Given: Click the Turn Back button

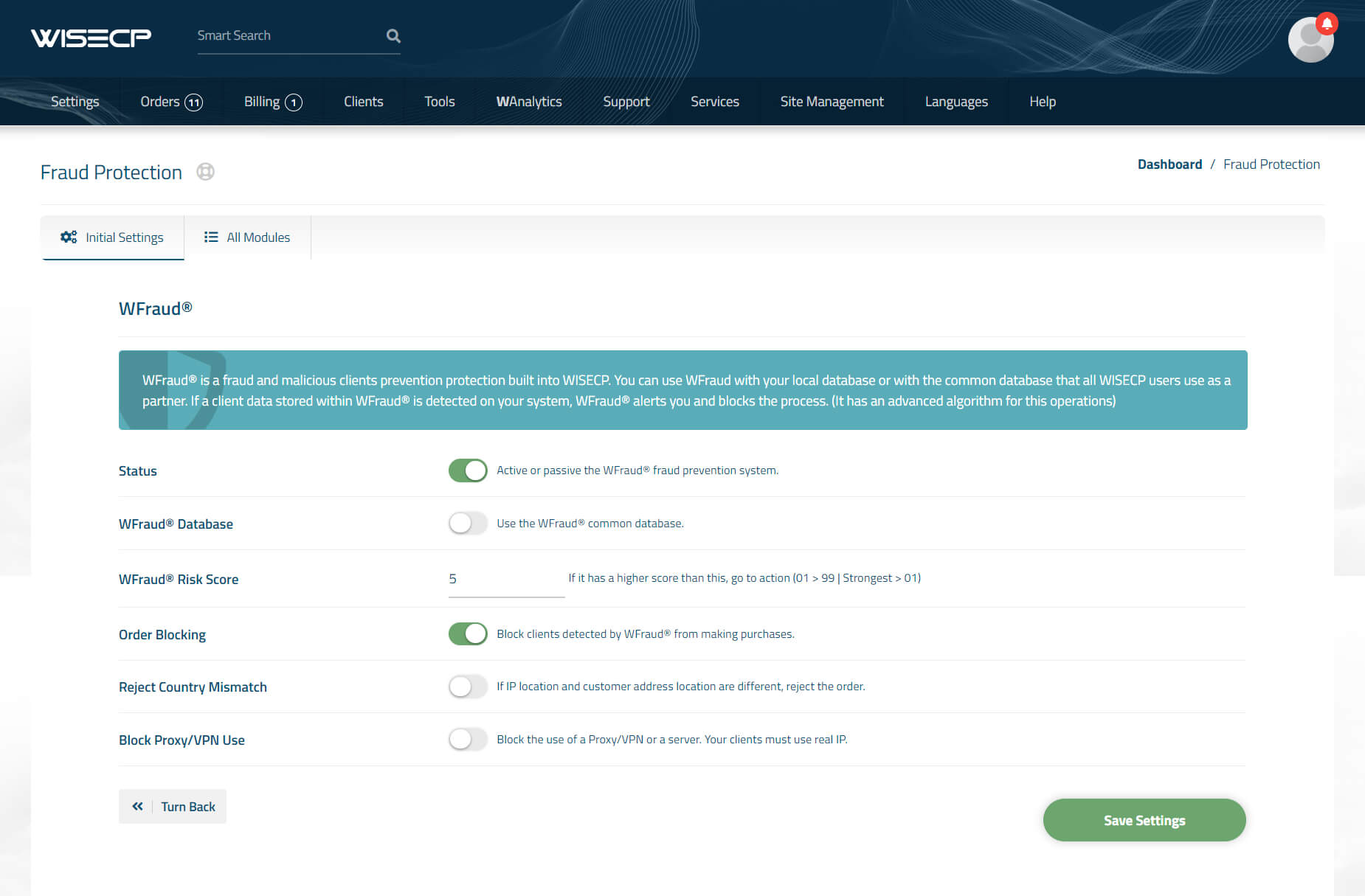Looking at the screenshot, I should (x=173, y=807).
